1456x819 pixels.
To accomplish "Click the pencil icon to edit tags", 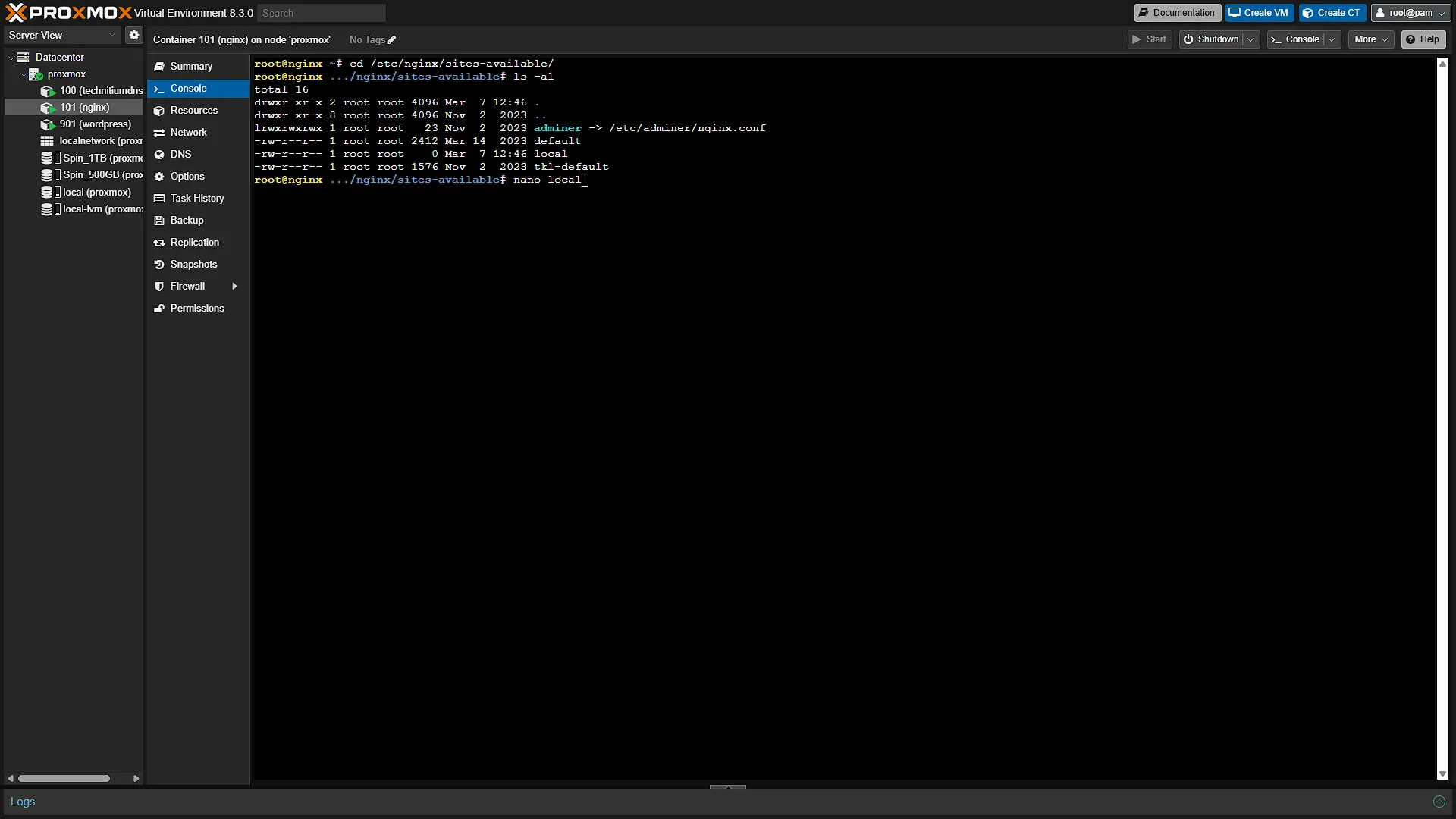I will [392, 40].
